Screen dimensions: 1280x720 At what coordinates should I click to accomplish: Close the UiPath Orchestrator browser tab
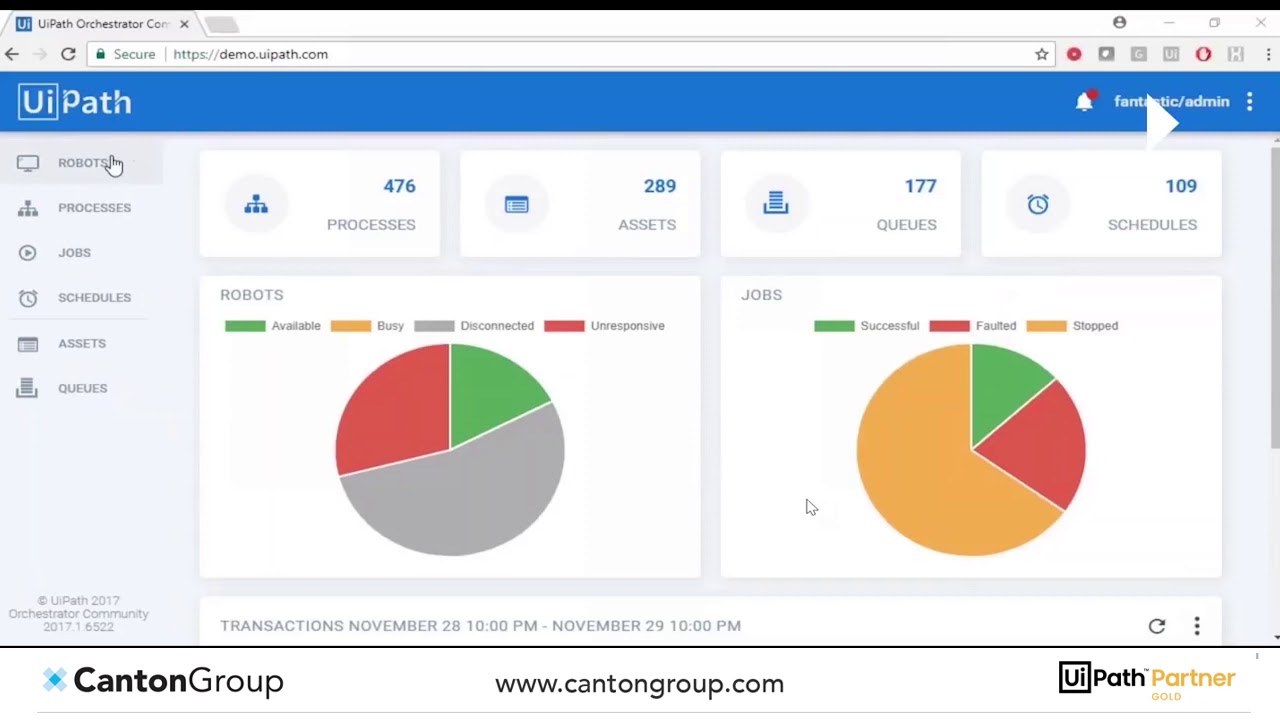[x=184, y=23]
